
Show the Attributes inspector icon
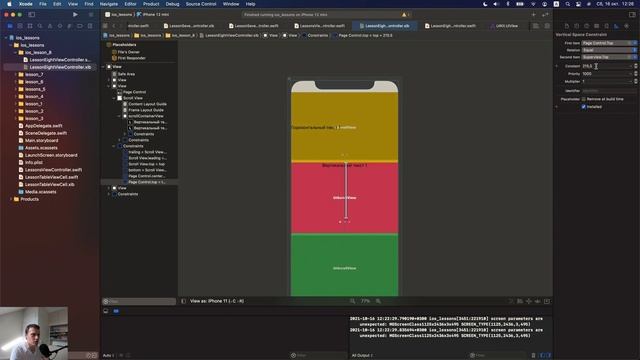point(607,26)
